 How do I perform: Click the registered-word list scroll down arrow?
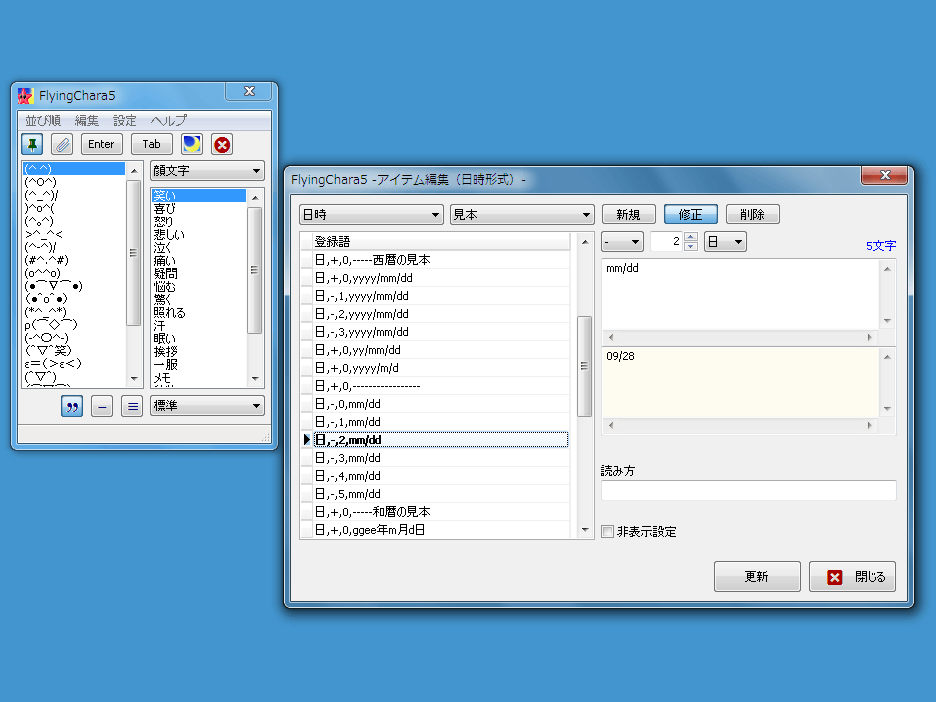(x=585, y=530)
